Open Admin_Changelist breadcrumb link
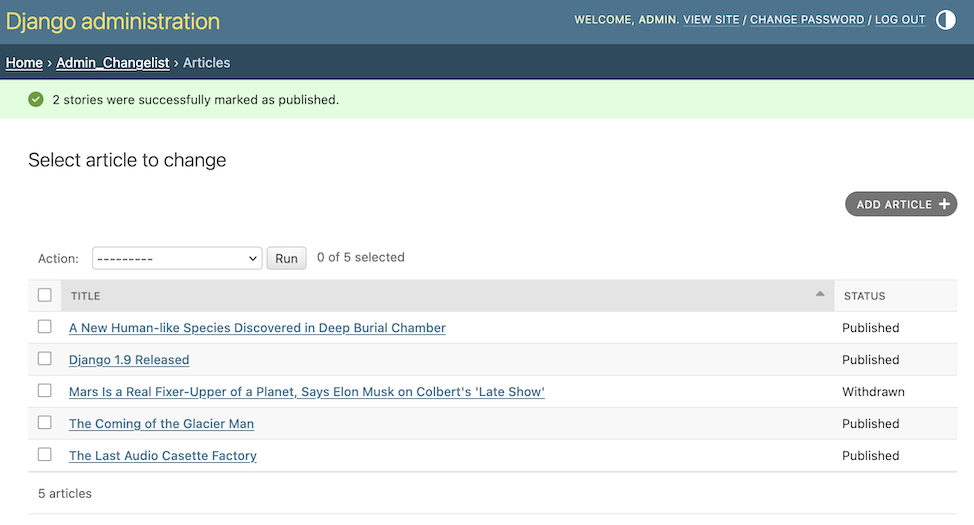The height and width of the screenshot is (525, 974). 113,62
